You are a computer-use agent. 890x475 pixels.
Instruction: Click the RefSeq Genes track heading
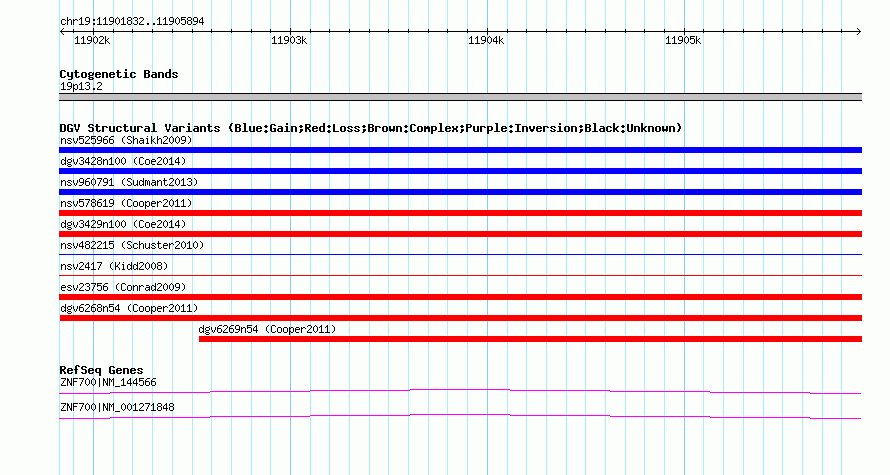[x=101, y=371]
